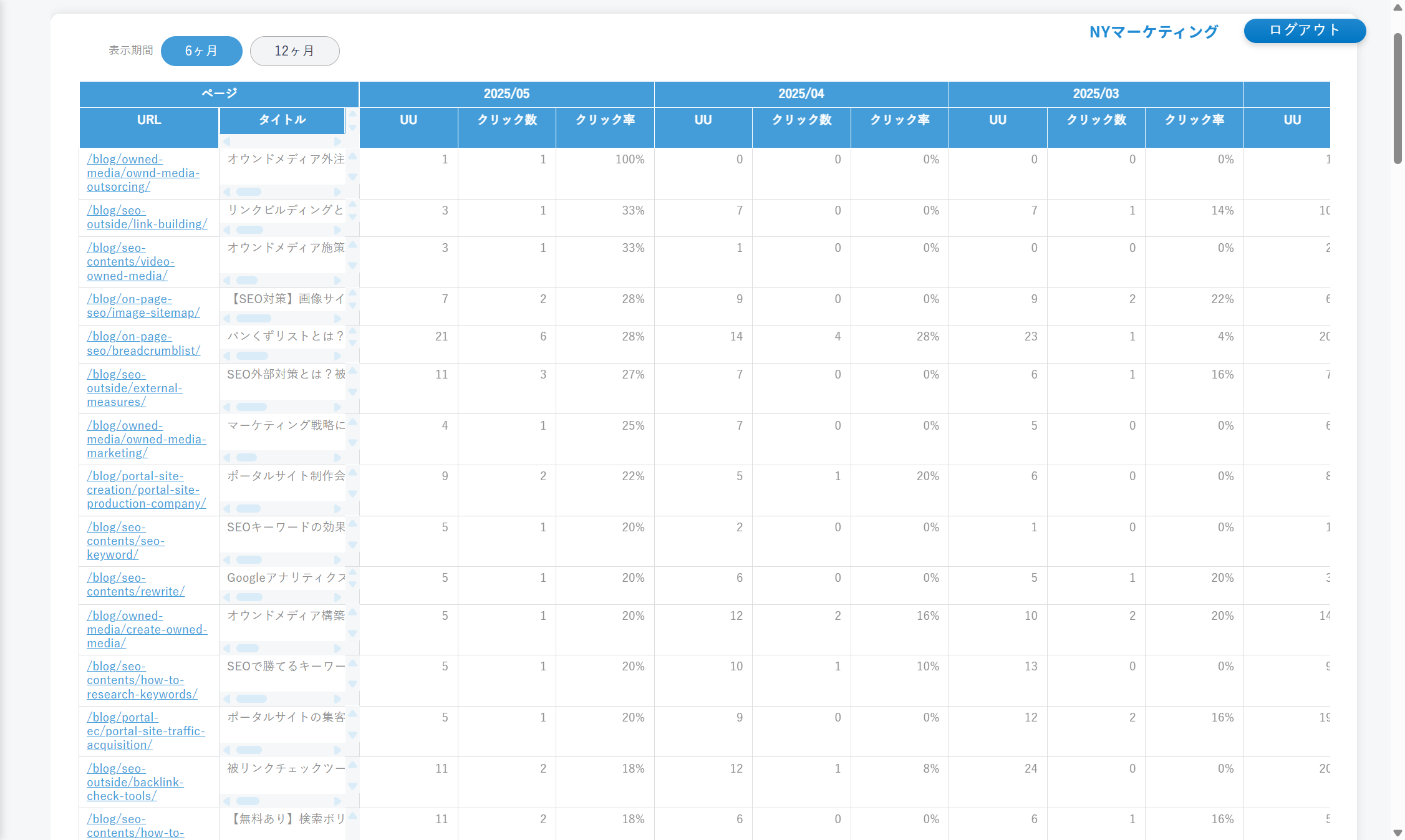The height and width of the screenshot is (840, 1405).
Task: Click left arrow in ポータルサイトの集客 title cell
Action: (226, 750)
